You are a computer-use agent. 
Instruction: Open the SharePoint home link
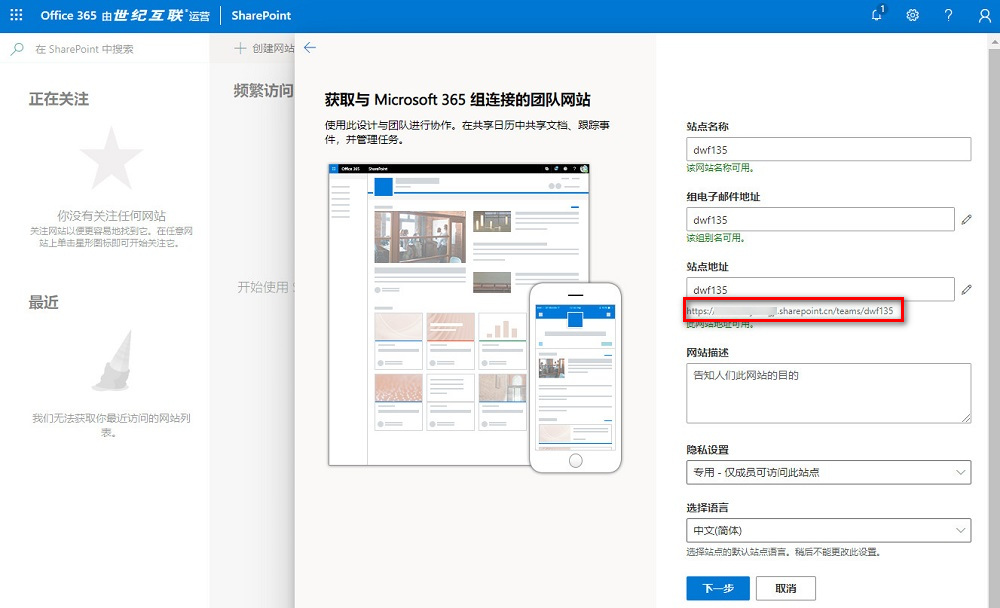[261, 15]
